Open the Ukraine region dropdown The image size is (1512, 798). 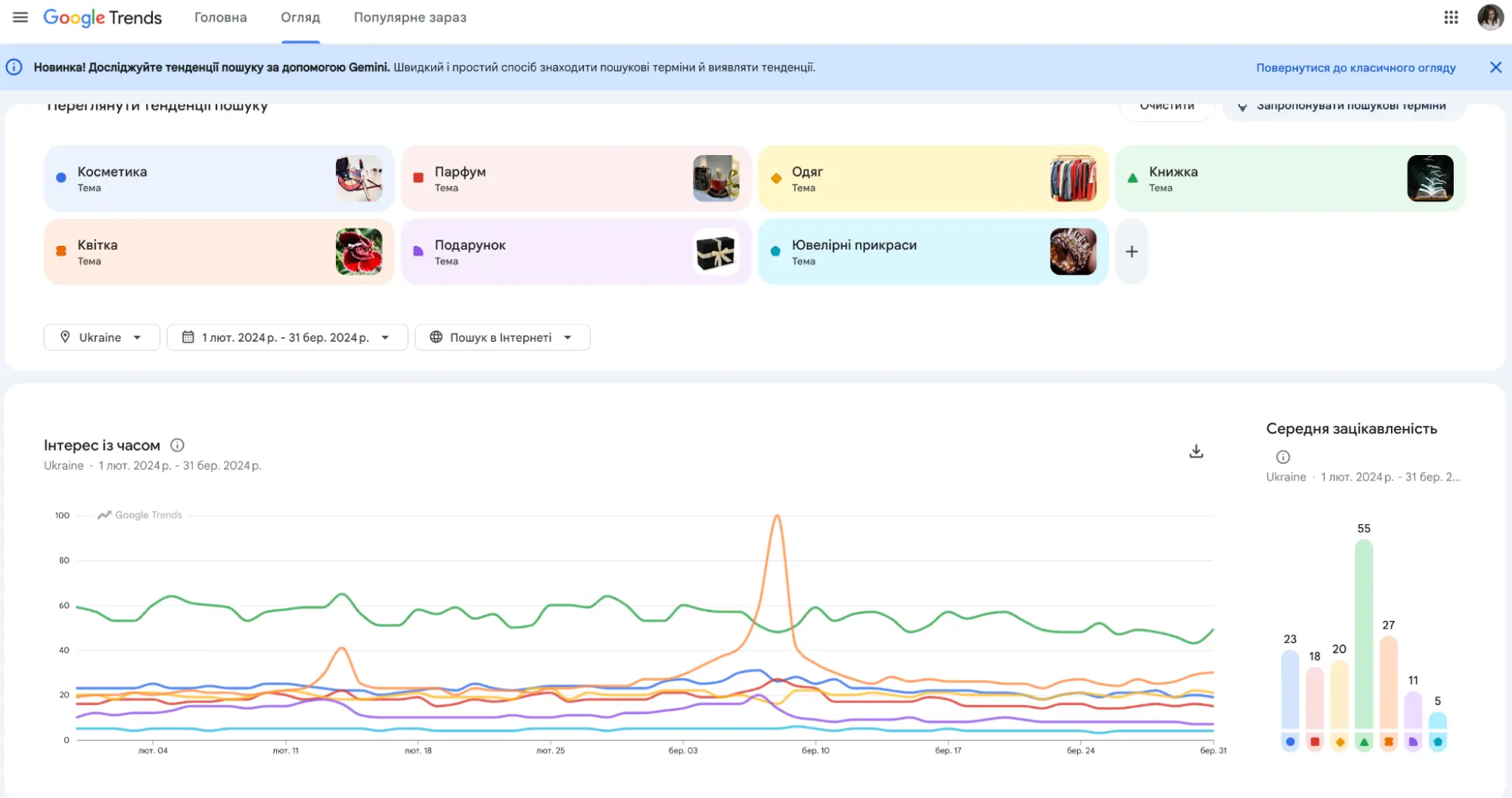coord(101,337)
